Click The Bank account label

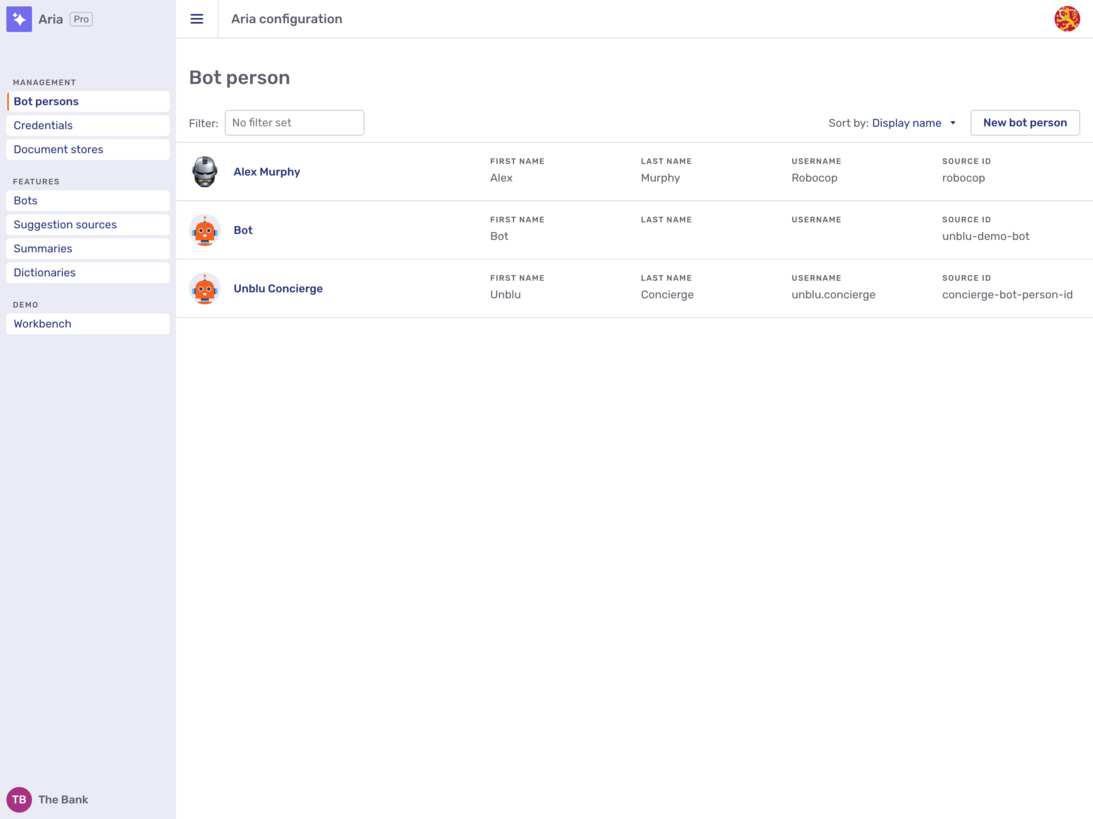point(63,799)
